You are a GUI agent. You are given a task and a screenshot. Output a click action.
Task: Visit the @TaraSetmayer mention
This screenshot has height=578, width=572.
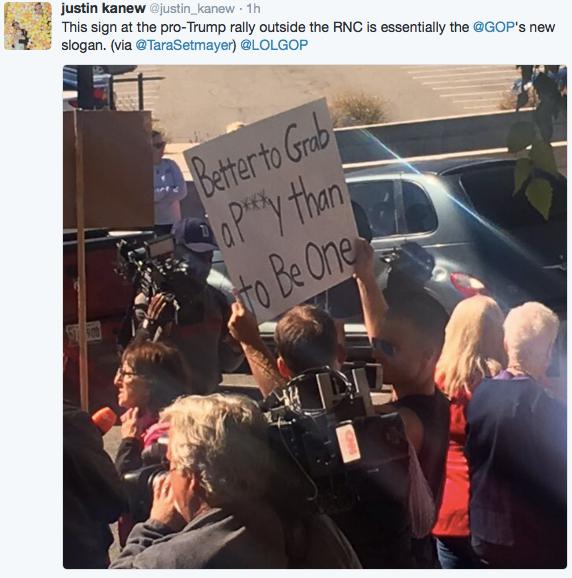pyautogui.click(x=185, y=45)
